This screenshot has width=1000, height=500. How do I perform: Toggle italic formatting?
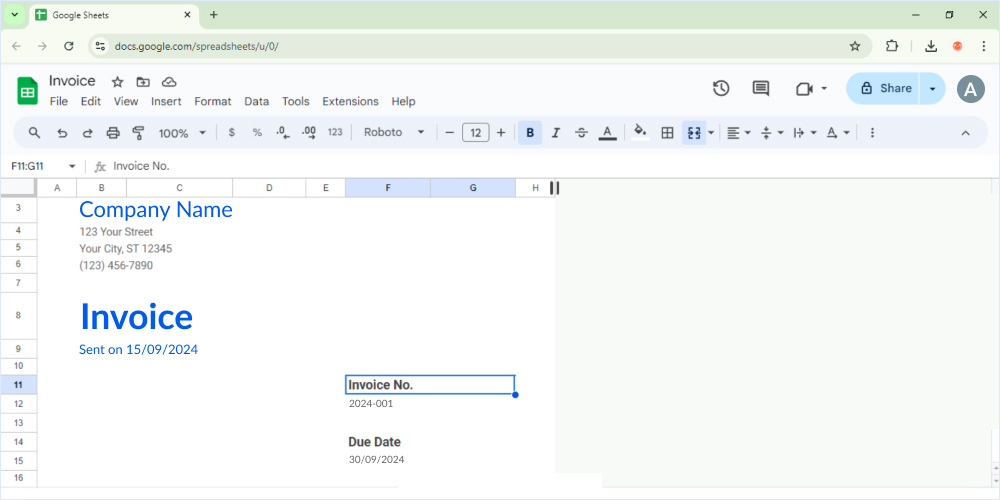click(556, 133)
